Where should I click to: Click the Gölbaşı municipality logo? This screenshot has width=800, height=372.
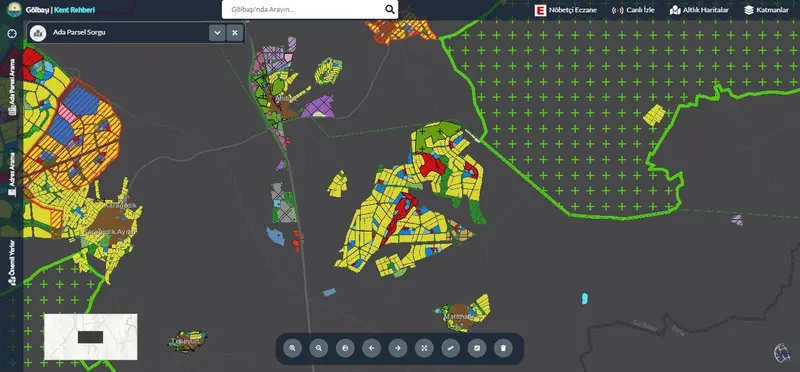pyautogui.click(x=14, y=9)
